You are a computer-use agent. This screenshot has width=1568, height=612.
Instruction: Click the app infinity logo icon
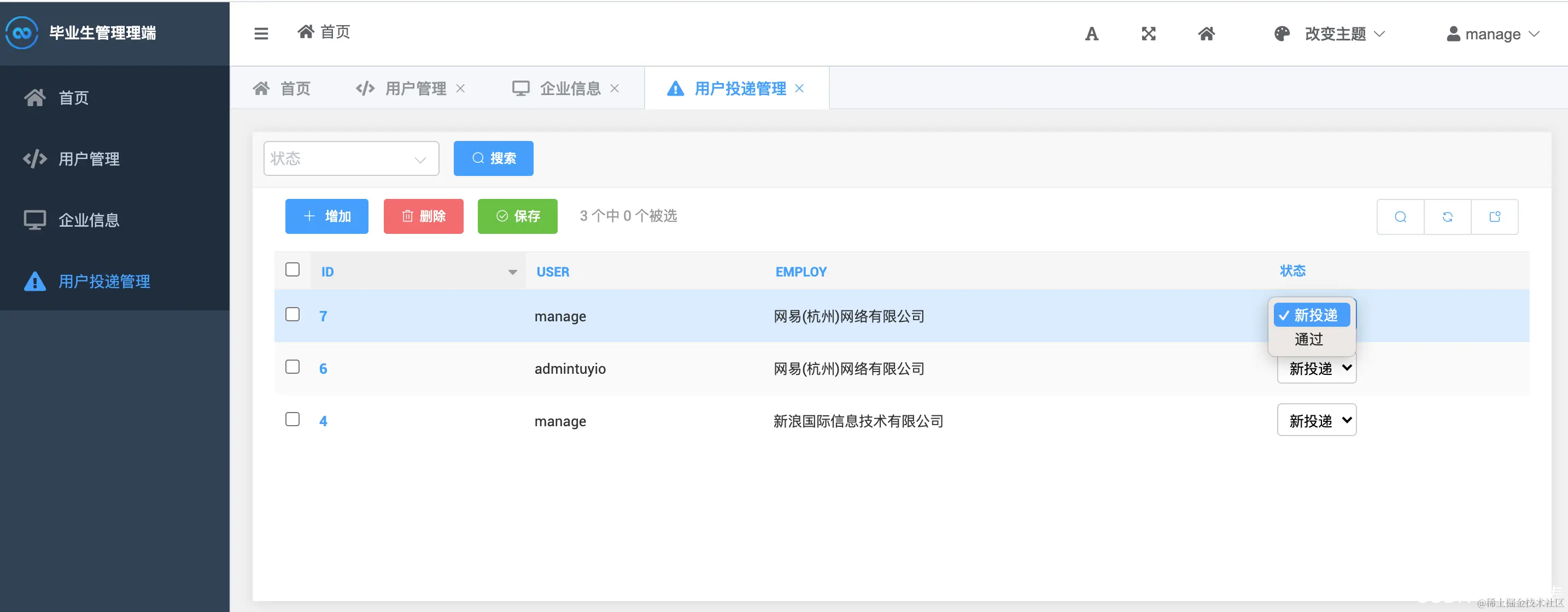22,33
